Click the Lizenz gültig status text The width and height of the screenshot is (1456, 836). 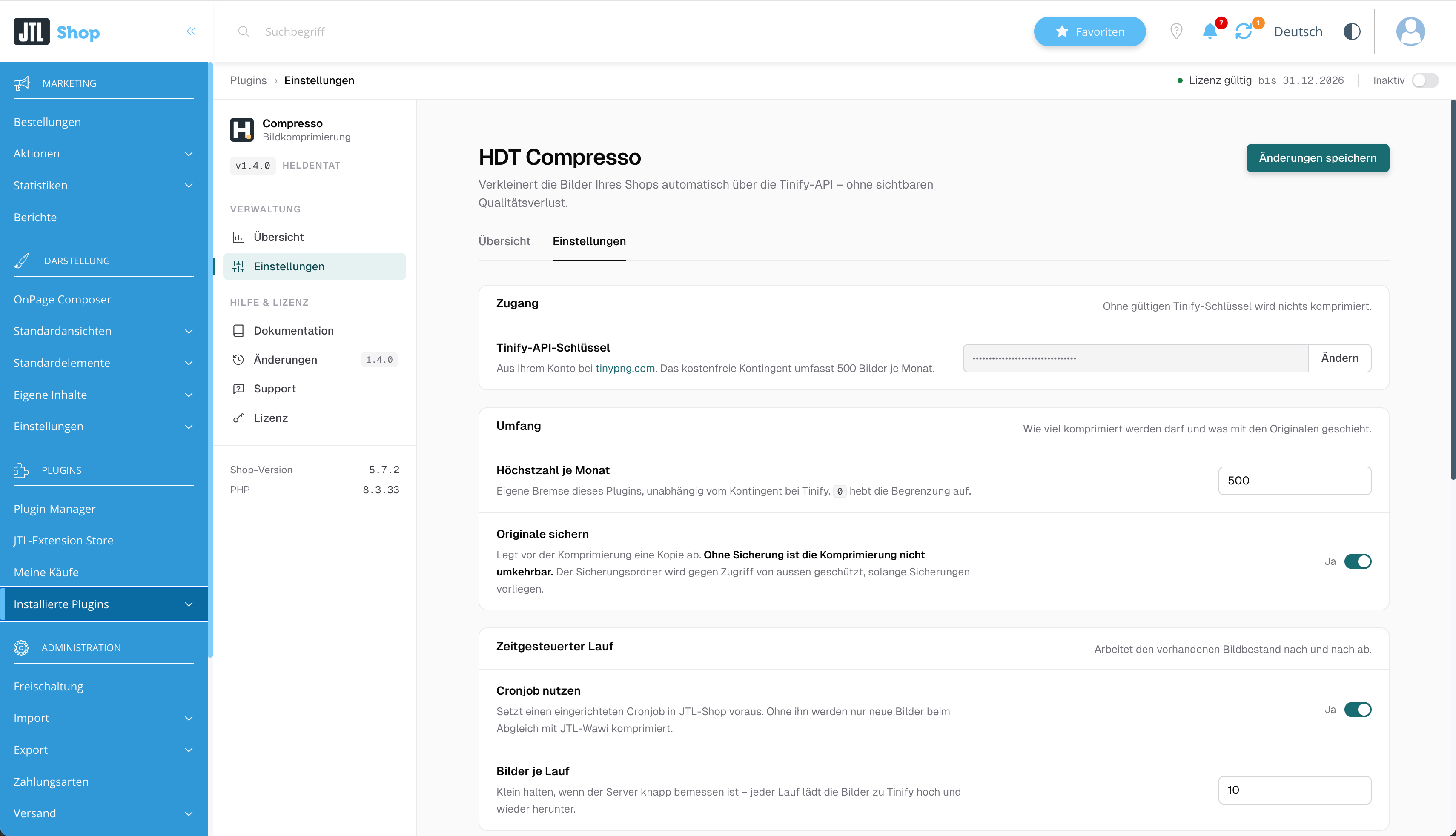pos(1220,80)
